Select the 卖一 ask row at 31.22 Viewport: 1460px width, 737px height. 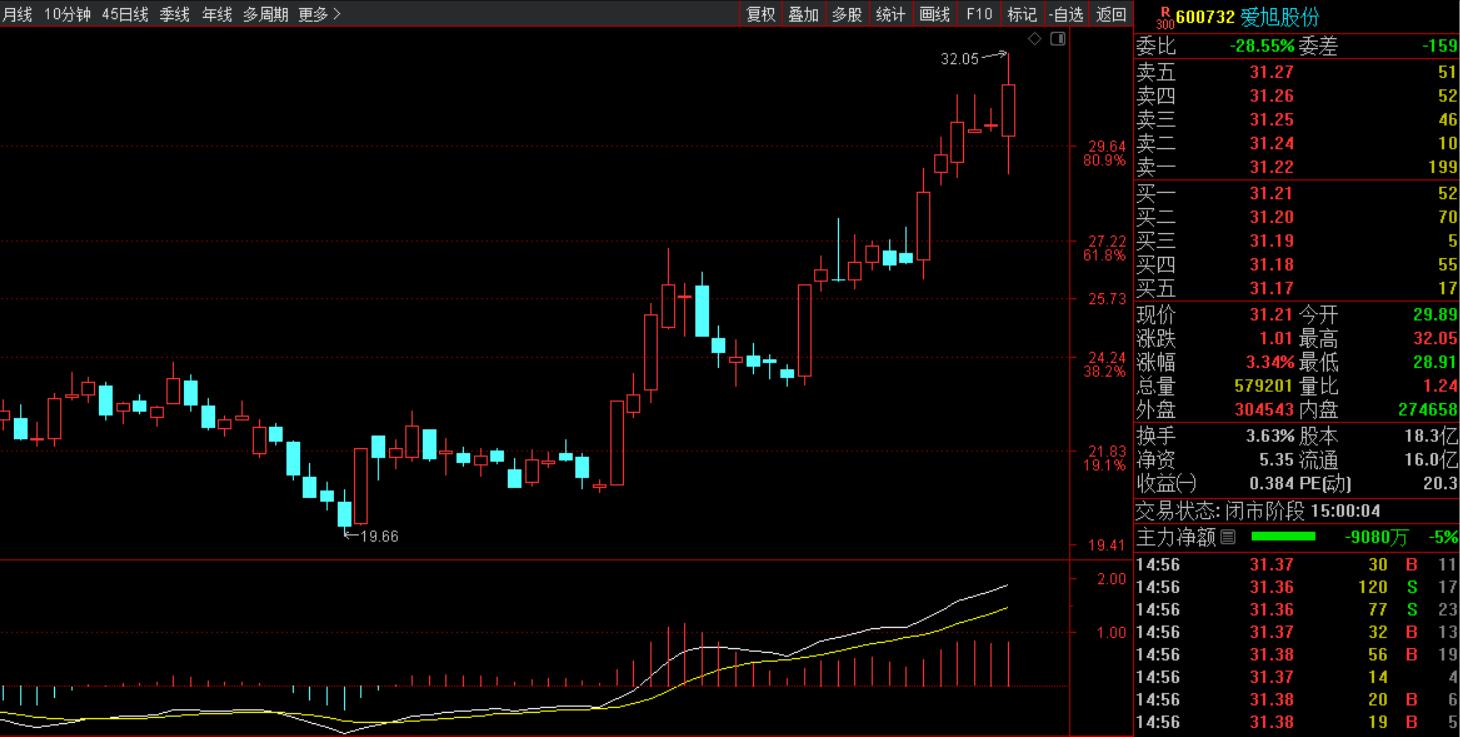tap(1296, 167)
